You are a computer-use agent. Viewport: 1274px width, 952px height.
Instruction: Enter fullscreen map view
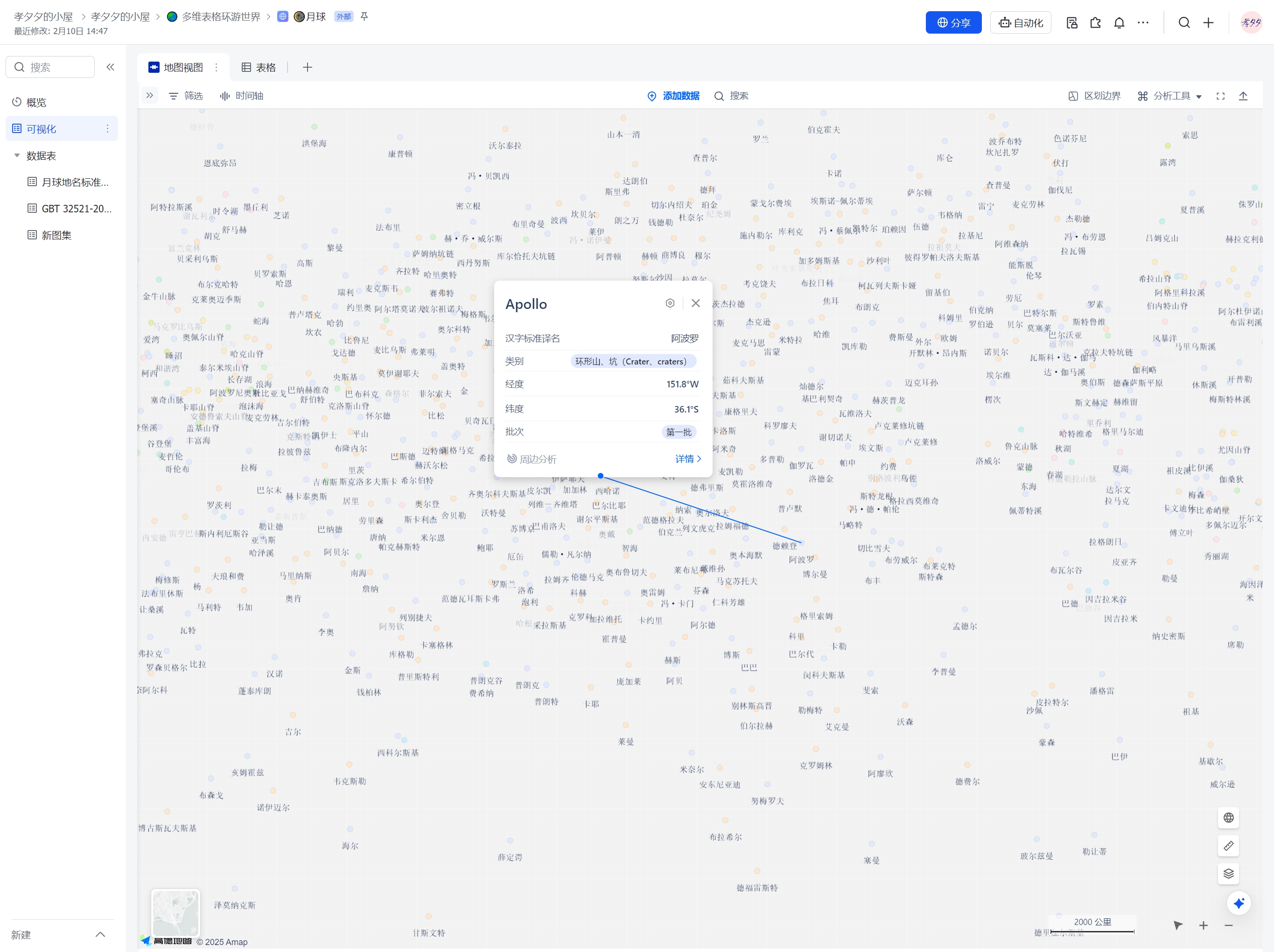(1220, 96)
